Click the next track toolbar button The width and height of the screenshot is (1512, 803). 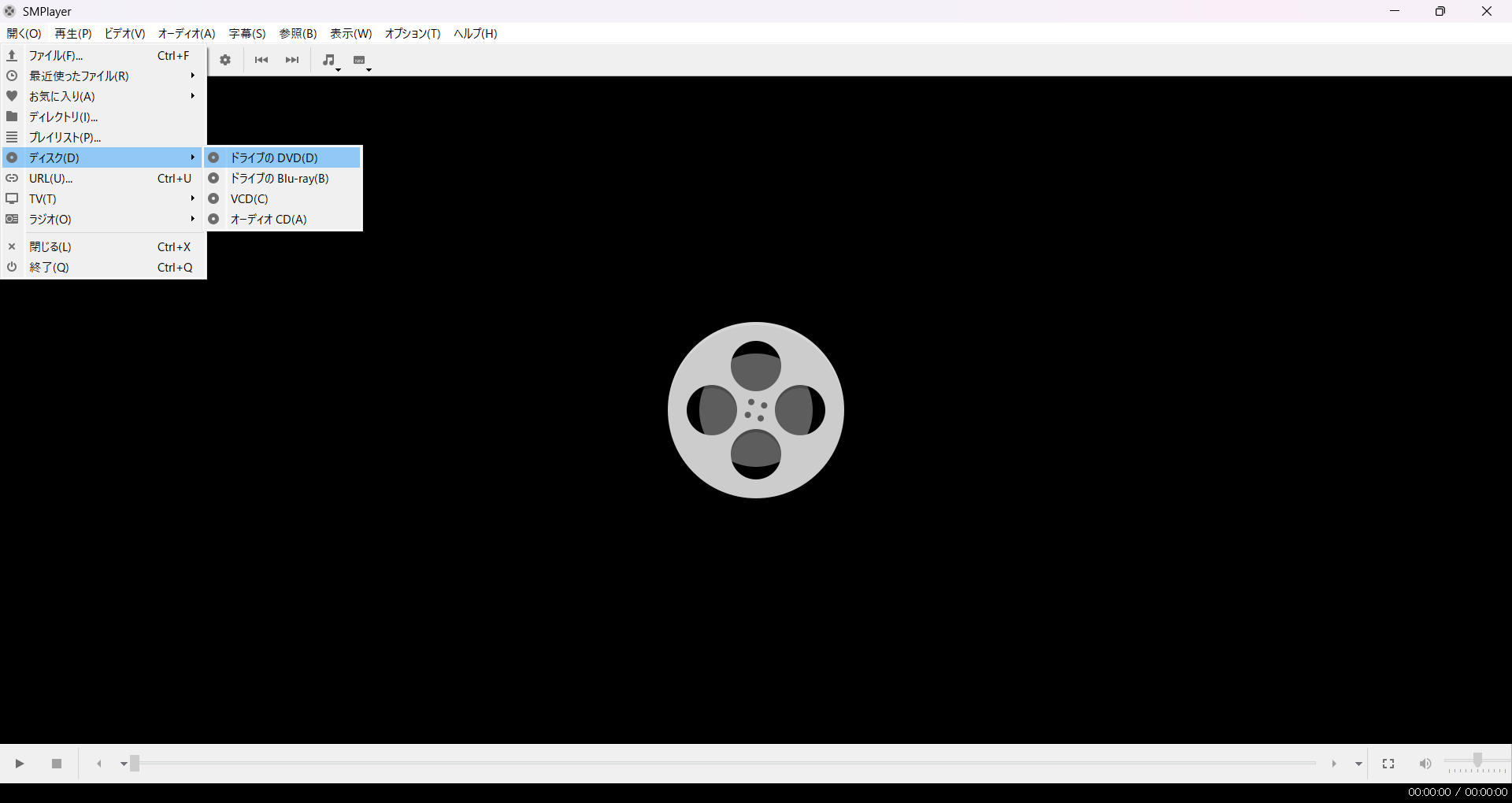(292, 60)
